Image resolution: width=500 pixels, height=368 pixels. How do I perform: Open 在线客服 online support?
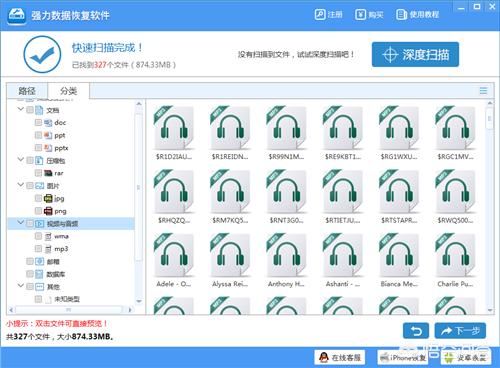click(x=340, y=358)
